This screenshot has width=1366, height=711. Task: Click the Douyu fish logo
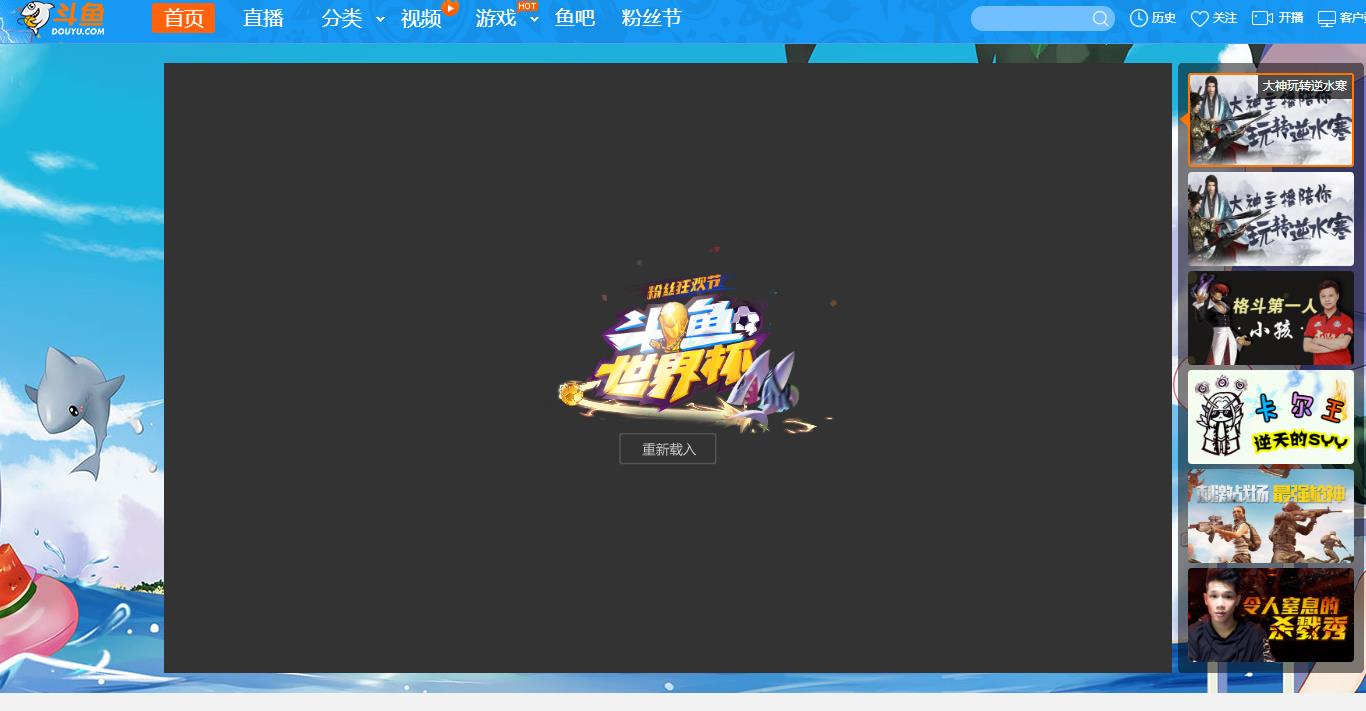coord(62,19)
